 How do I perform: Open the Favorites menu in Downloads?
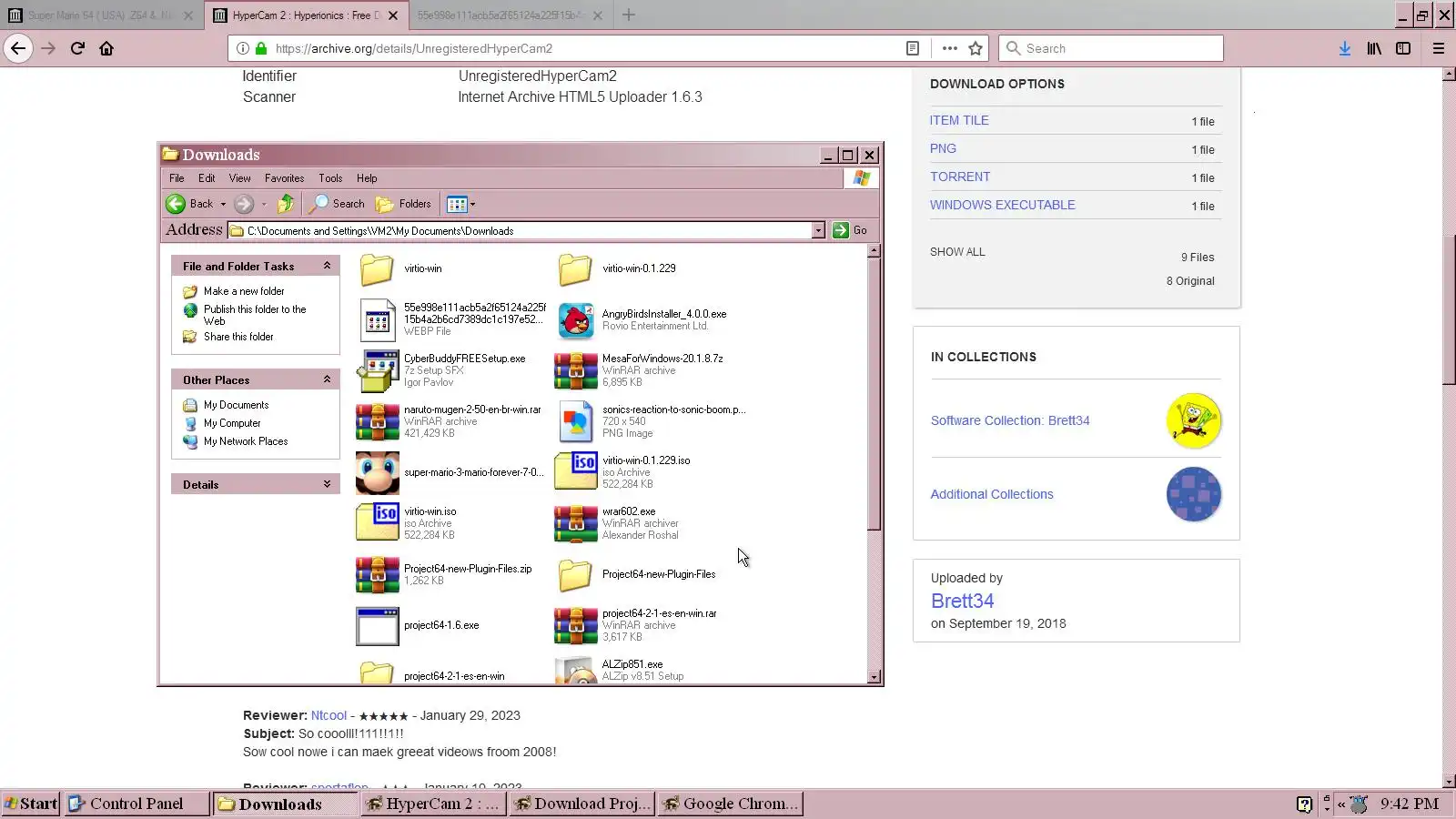pyautogui.click(x=284, y=178)
